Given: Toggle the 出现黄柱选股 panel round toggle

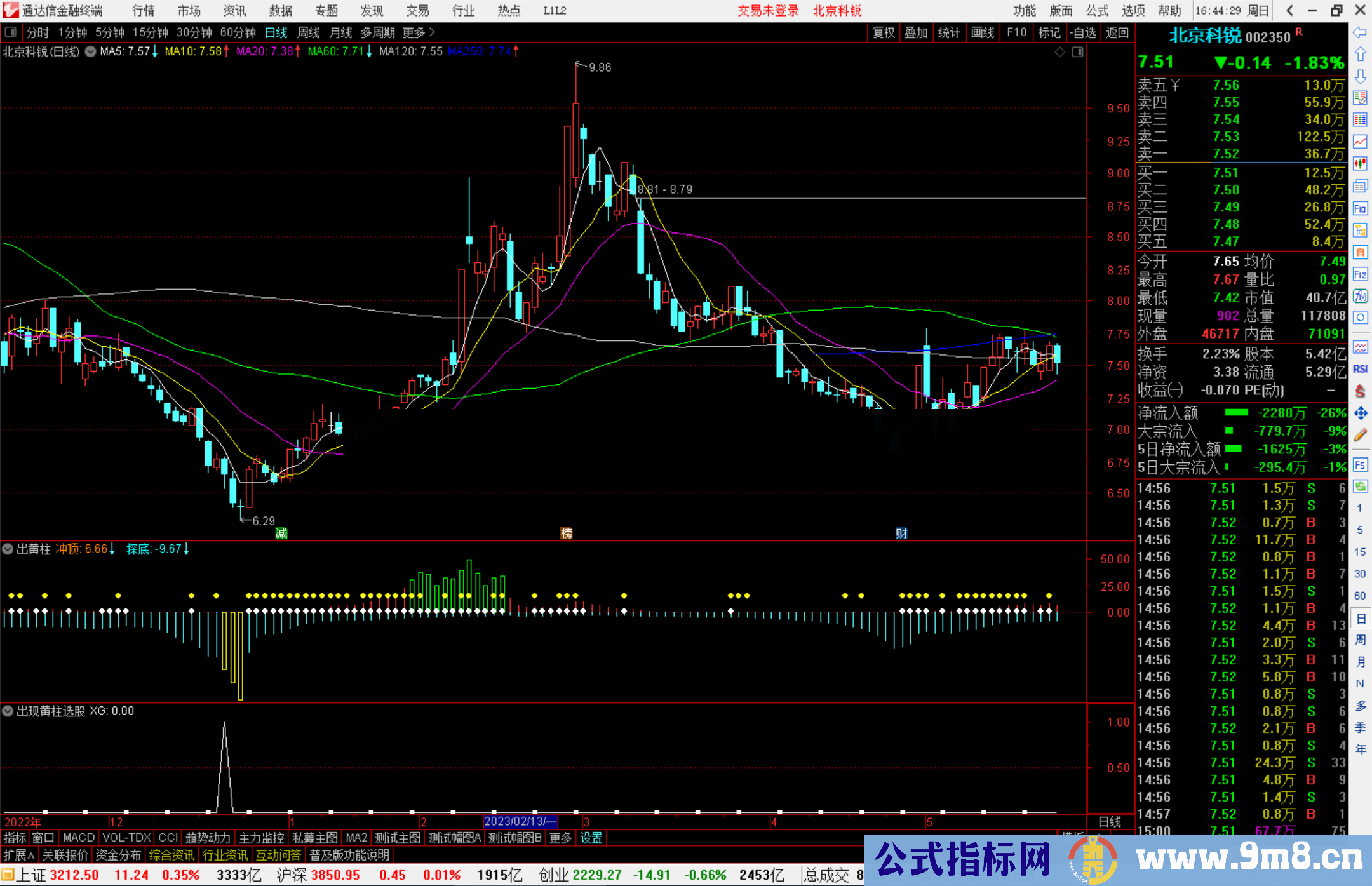Looking at the screenshot, I should [x=8, y=711].
